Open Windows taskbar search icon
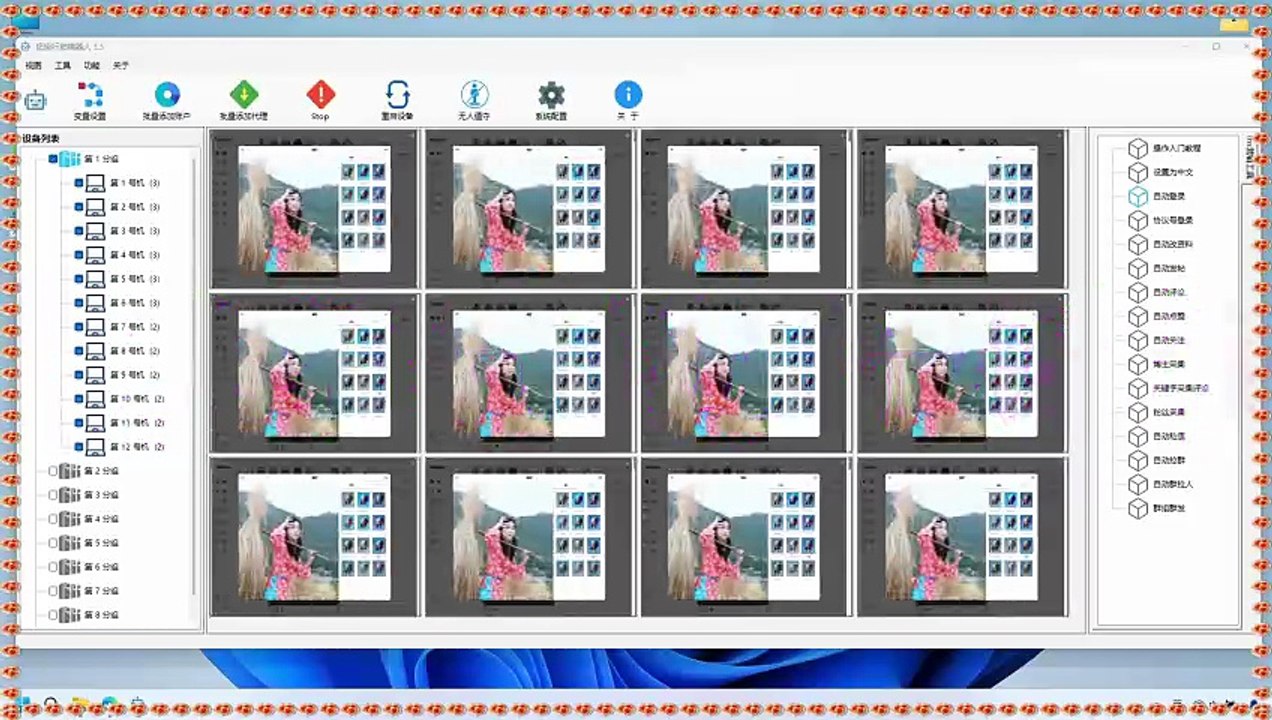The image size is (1272, 720). click(50, 704)
